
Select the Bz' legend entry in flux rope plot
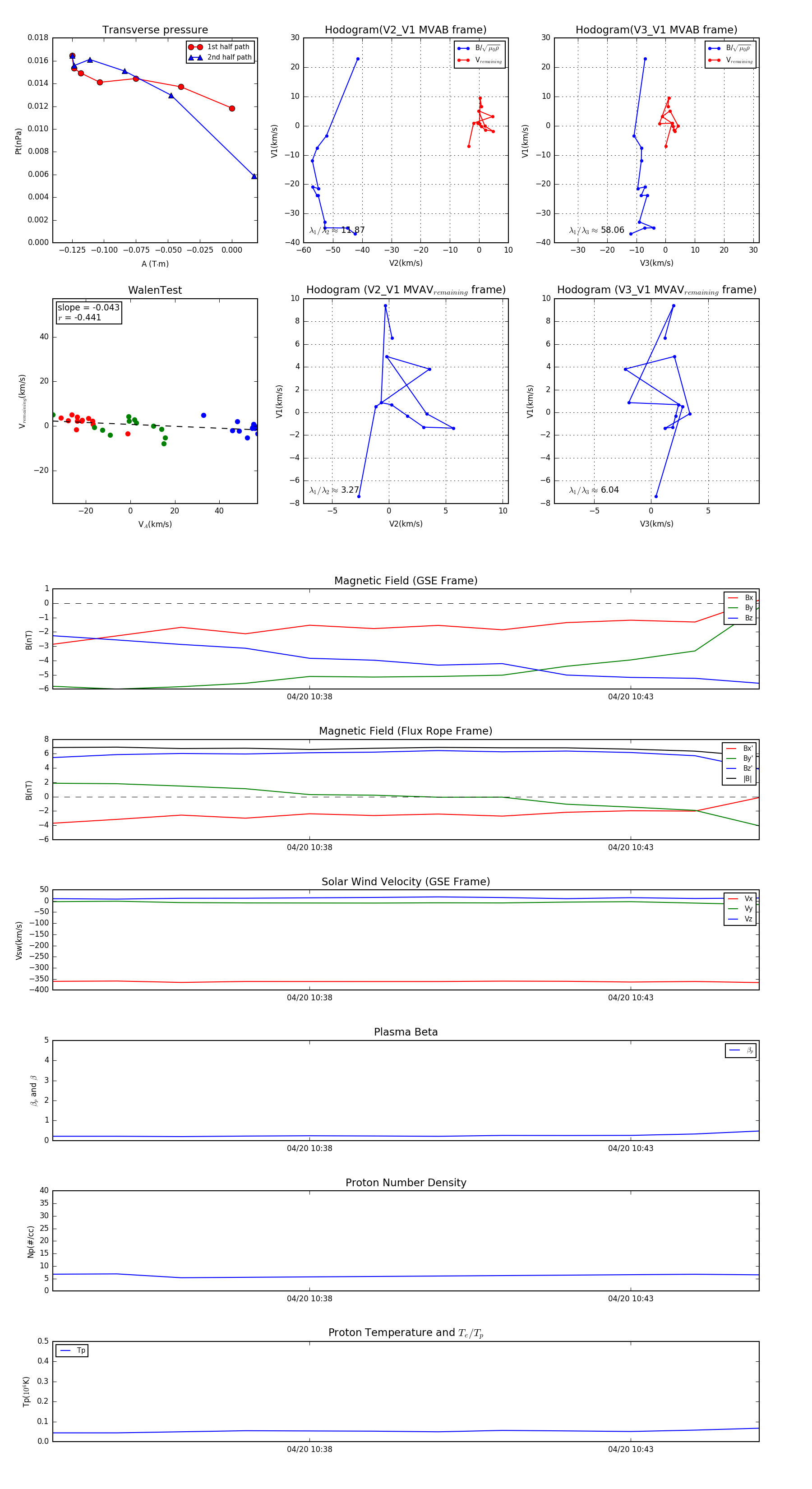coord(739,769)
